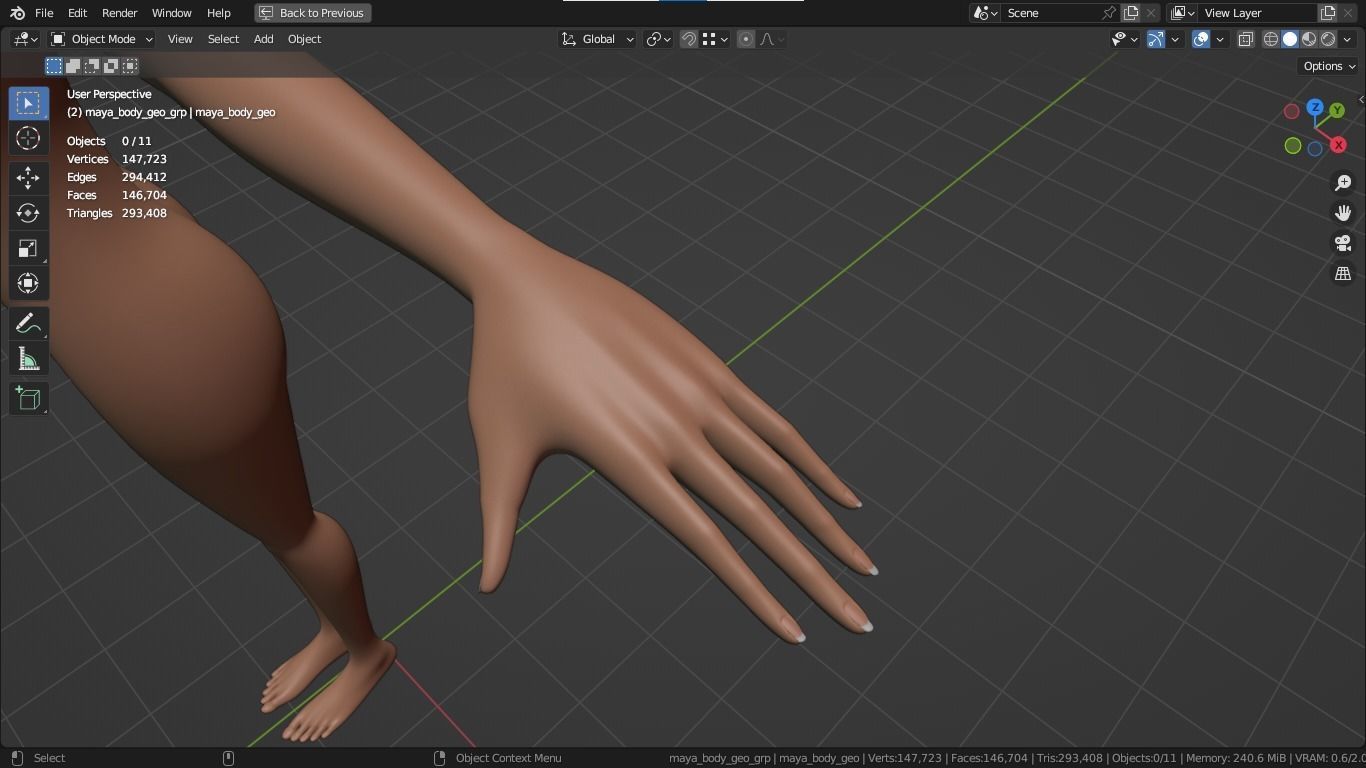Screen dimensions: 1366x768
Task: Choose the set new selection mode icon
Action: pyautogui.click(x=54, y=66)
